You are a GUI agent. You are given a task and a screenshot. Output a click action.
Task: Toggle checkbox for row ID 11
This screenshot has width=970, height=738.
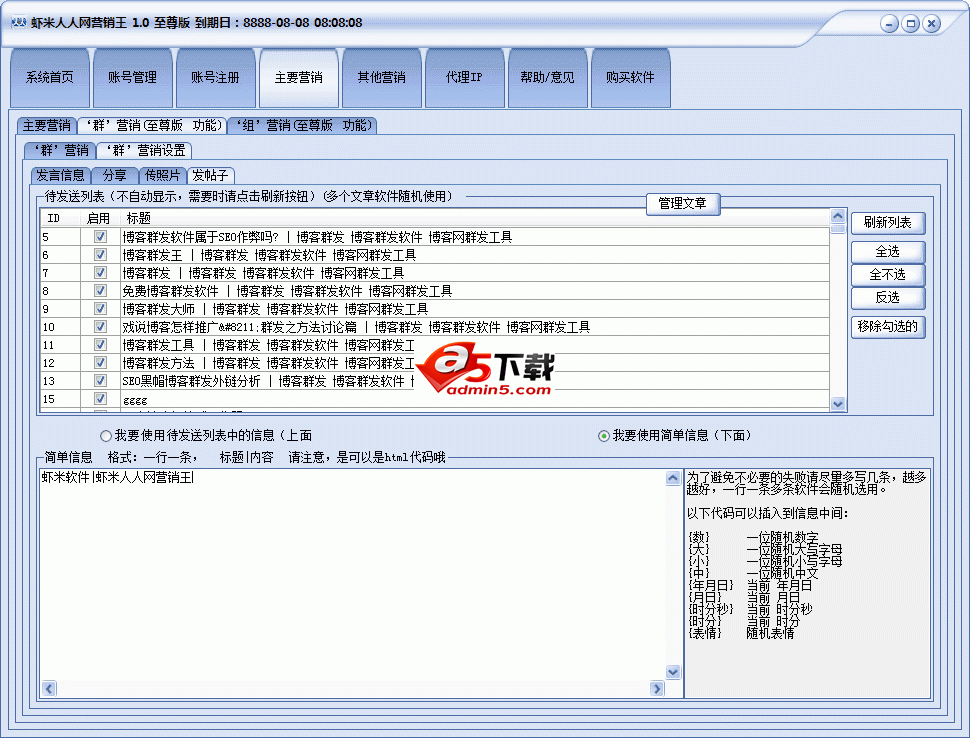[100, 344]
